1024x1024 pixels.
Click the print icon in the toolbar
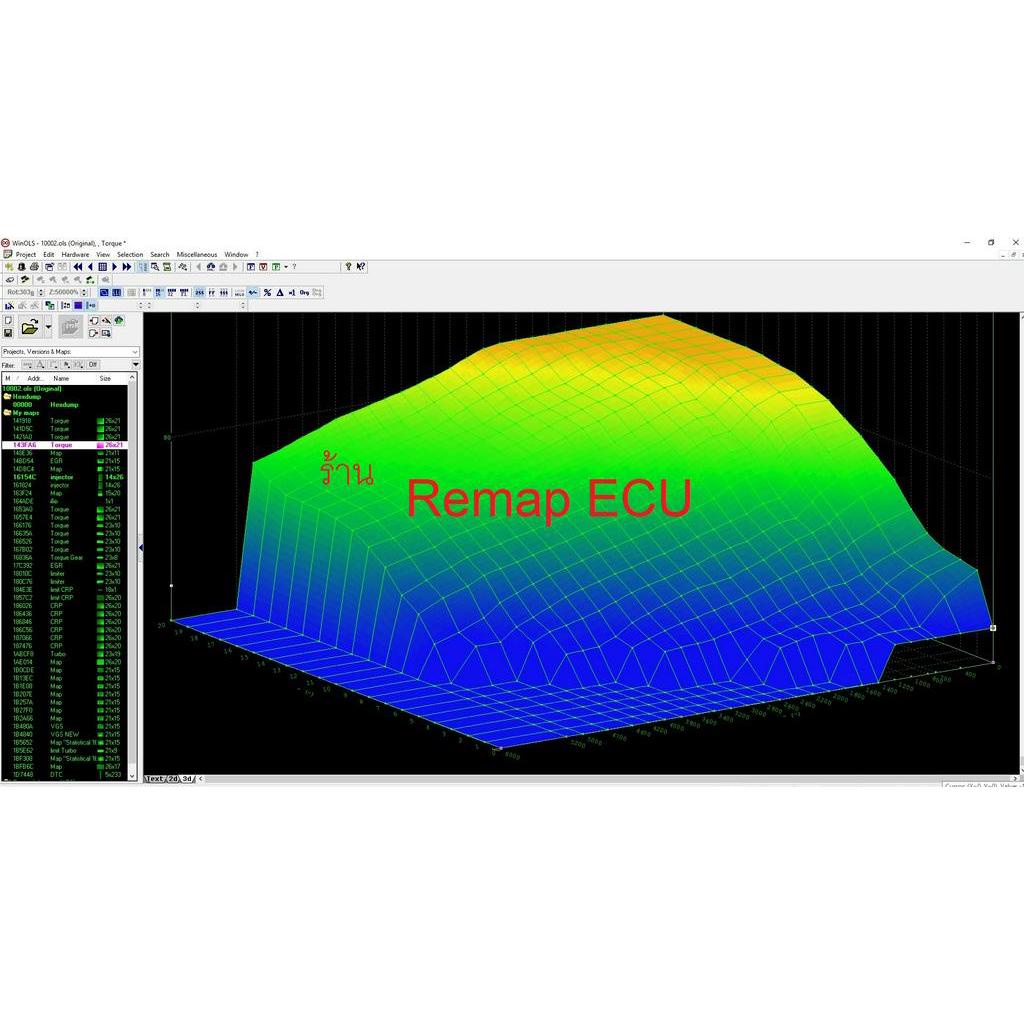pos(34,267)
